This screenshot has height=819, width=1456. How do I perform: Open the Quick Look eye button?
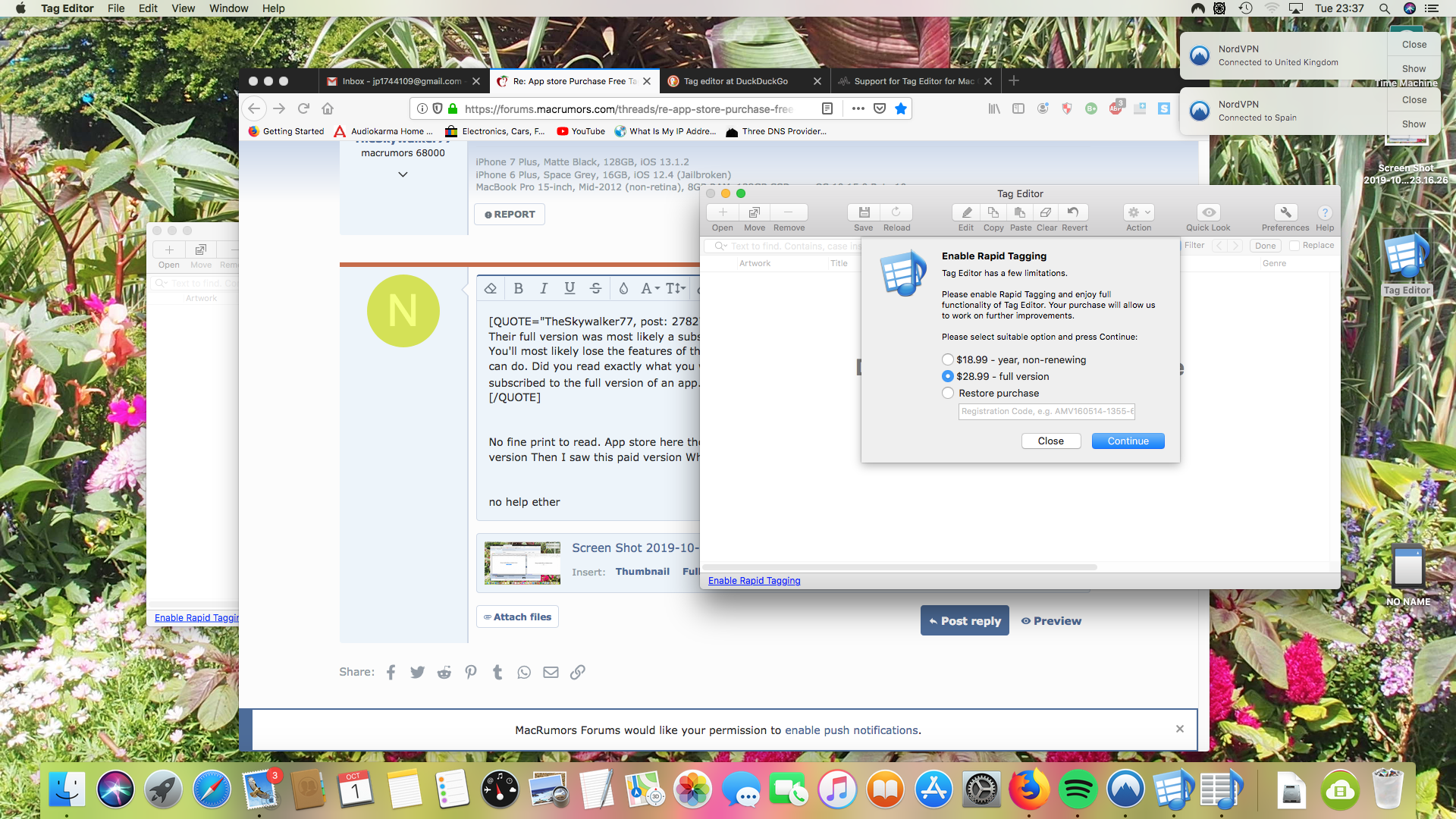tap(1209, 213)
